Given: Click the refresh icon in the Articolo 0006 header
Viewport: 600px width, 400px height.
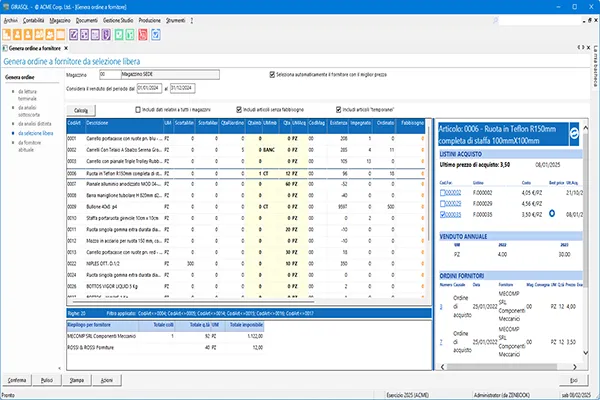Looking at the screenshot, I should tap(574, 134).
